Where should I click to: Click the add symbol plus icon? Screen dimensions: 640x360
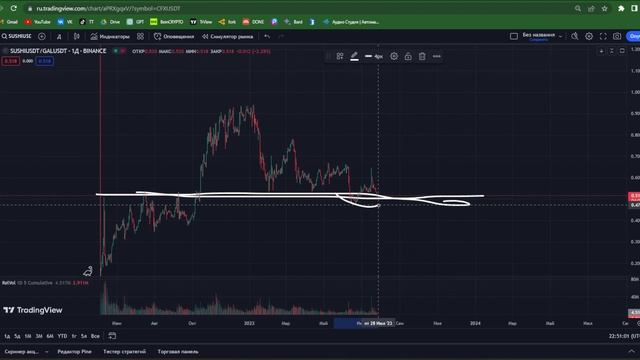[42, 36]
